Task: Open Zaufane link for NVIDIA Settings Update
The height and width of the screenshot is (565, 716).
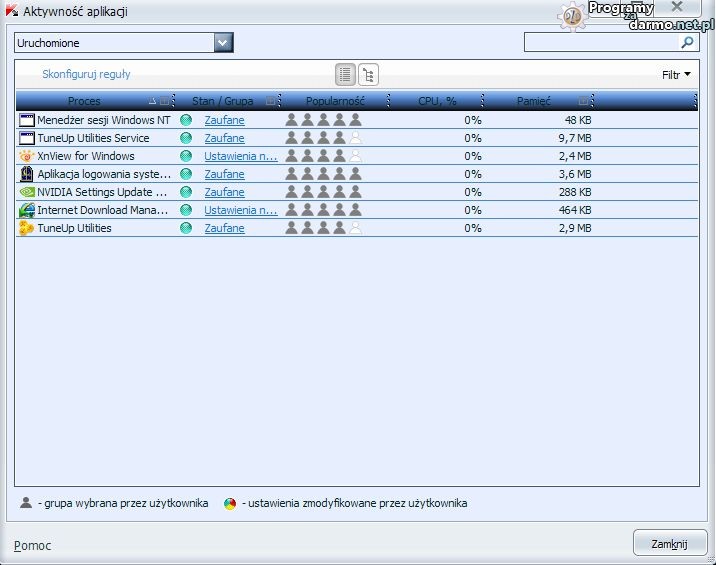Action: pyautogui.click(x=224, y=192)
